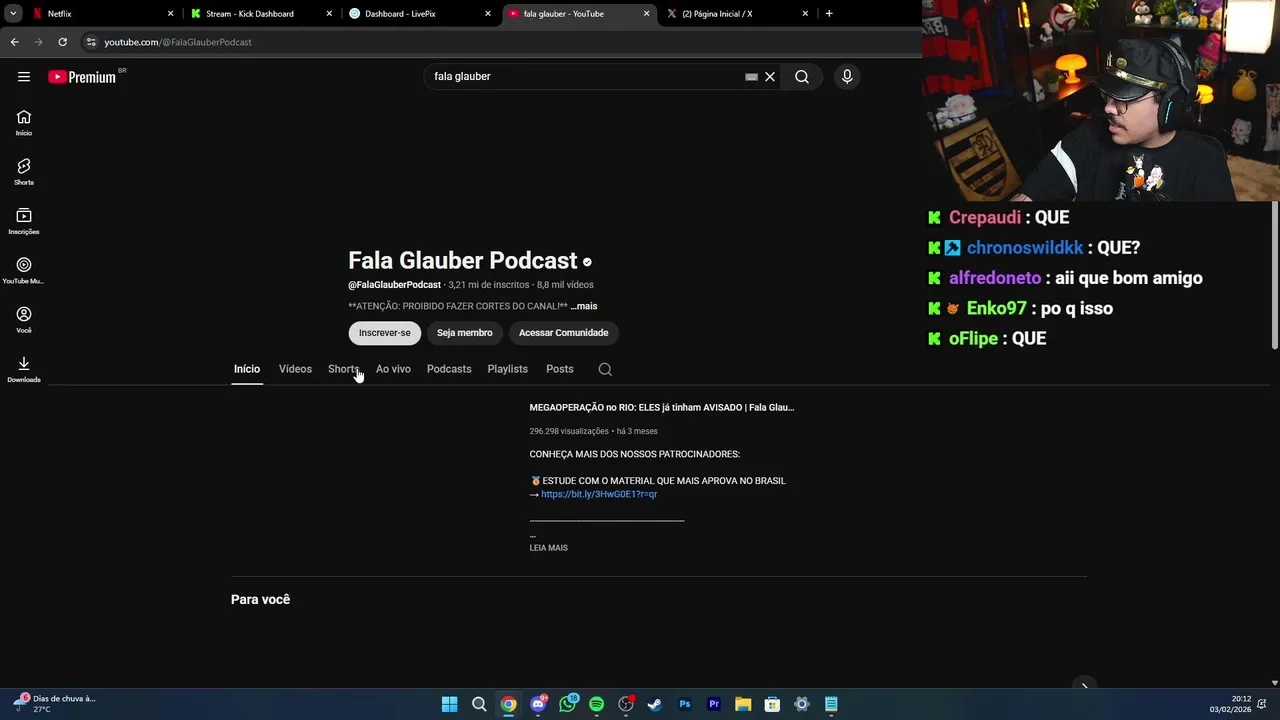1280x720 pixels.
Task: Open OBS Studio from the taskbar
Action: pos(626,704)
